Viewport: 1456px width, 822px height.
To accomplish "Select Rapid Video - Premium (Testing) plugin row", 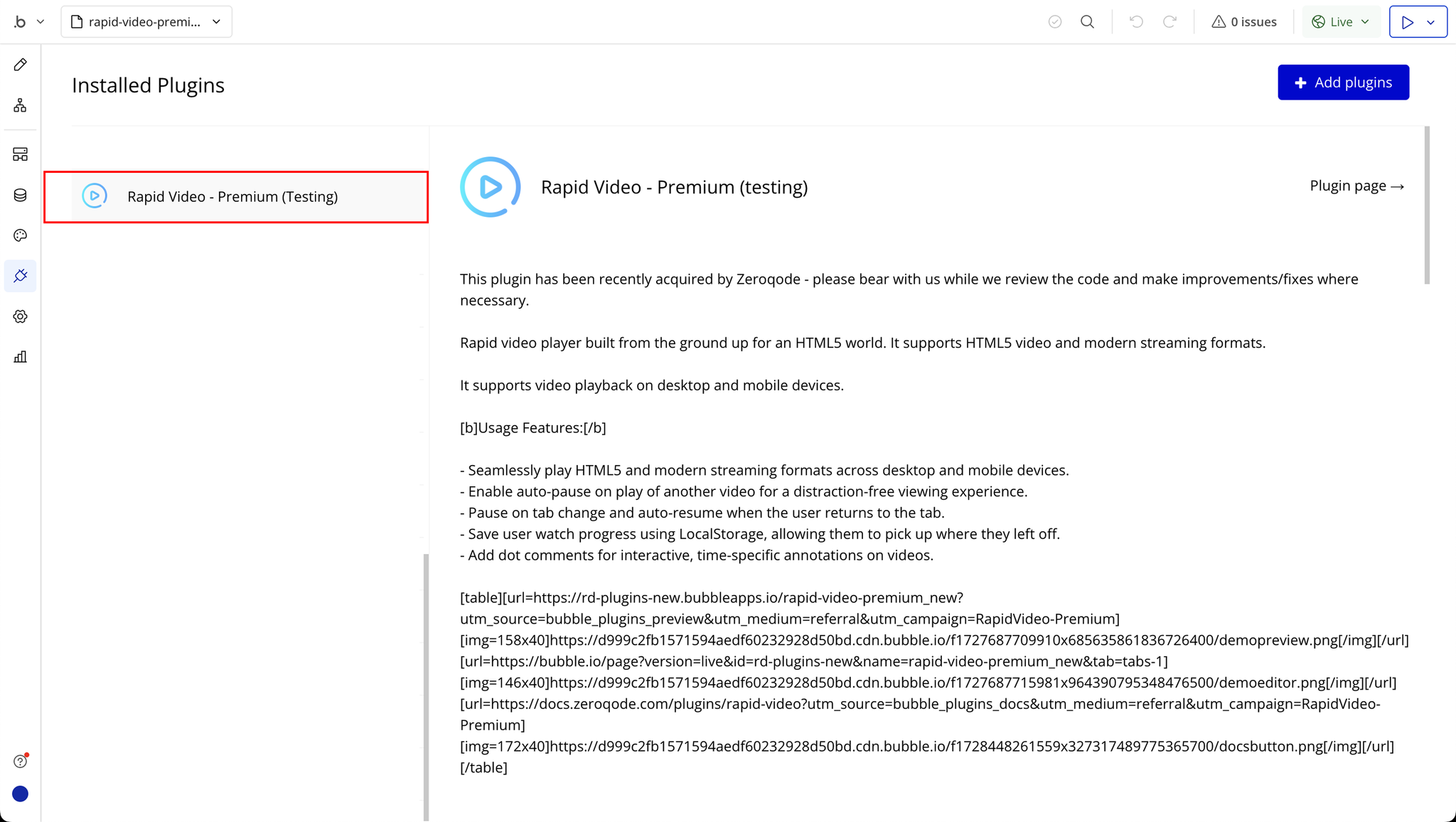I will pos(236,197).
